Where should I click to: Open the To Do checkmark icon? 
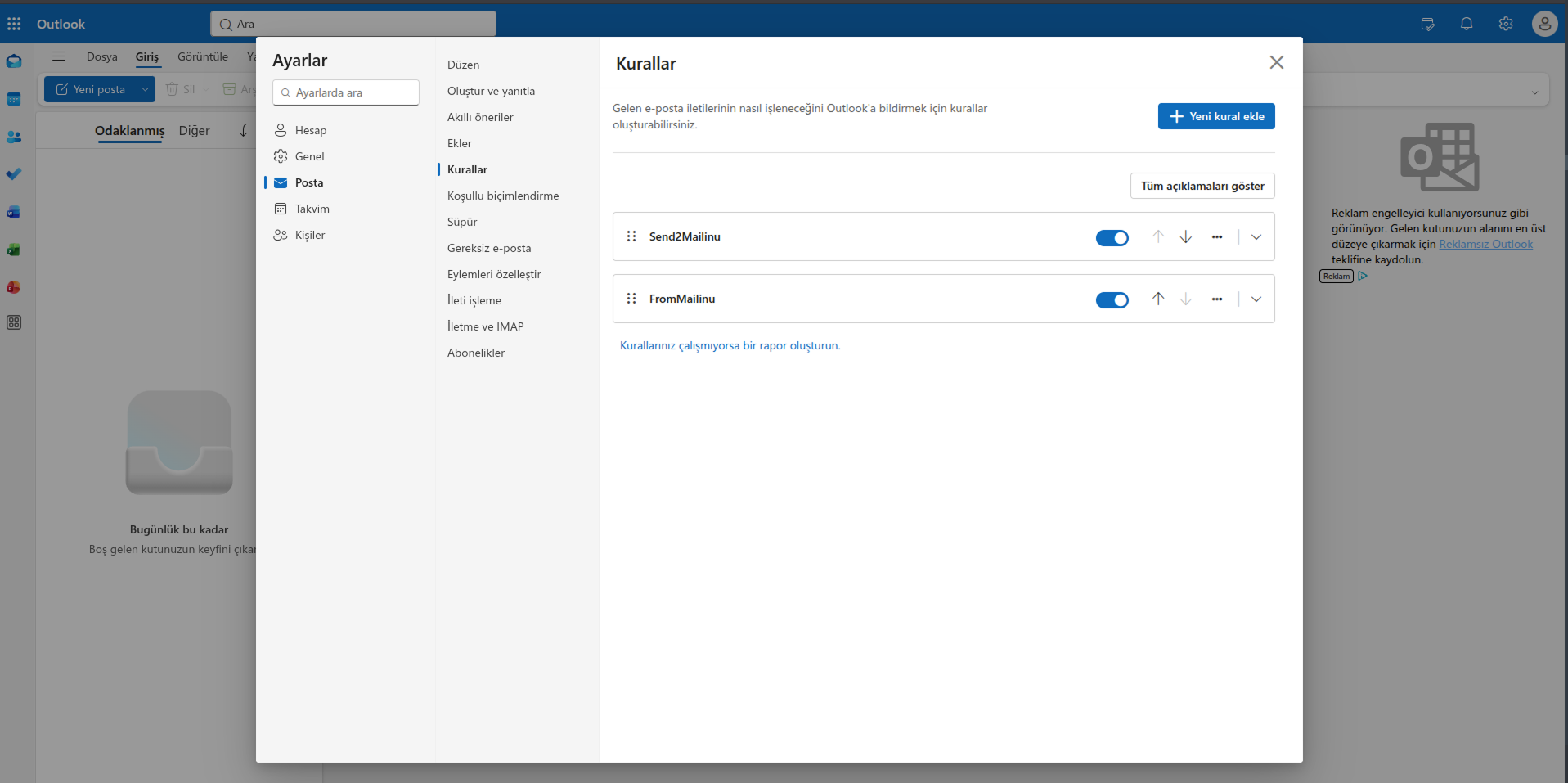pyautogui.click(x=14, y=174)
